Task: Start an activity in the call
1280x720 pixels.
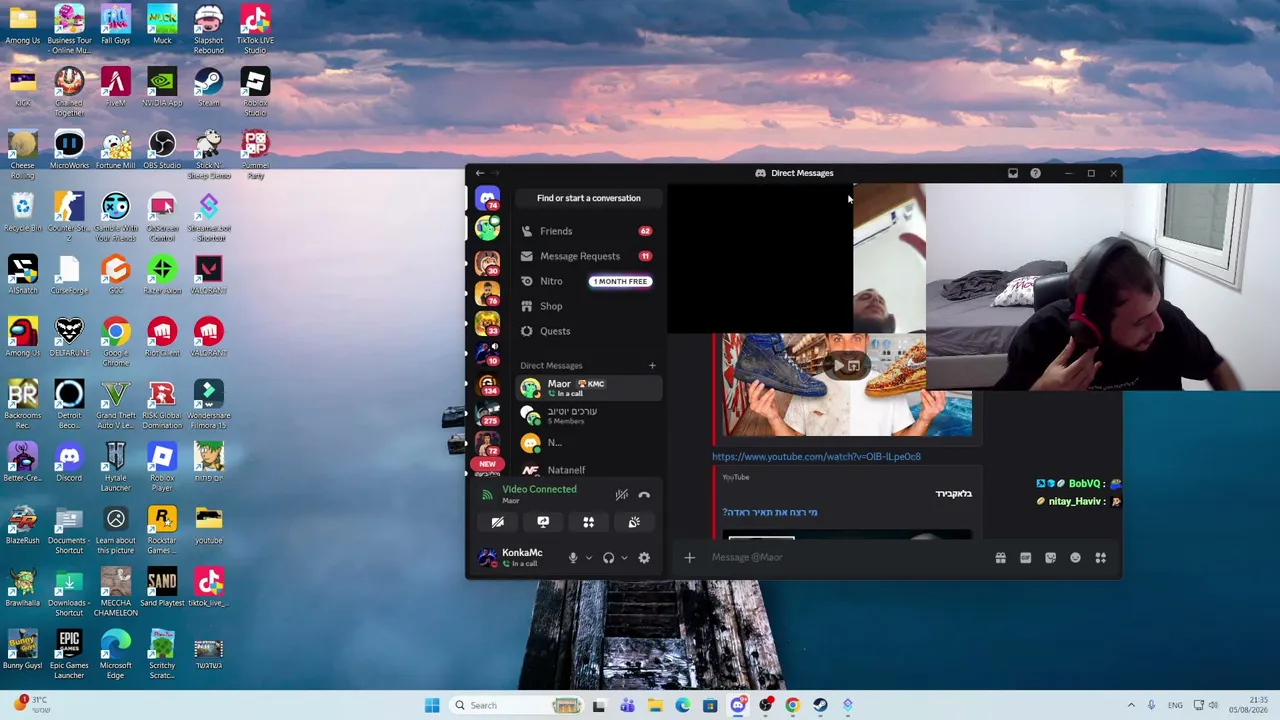Action: pos(588,522)
